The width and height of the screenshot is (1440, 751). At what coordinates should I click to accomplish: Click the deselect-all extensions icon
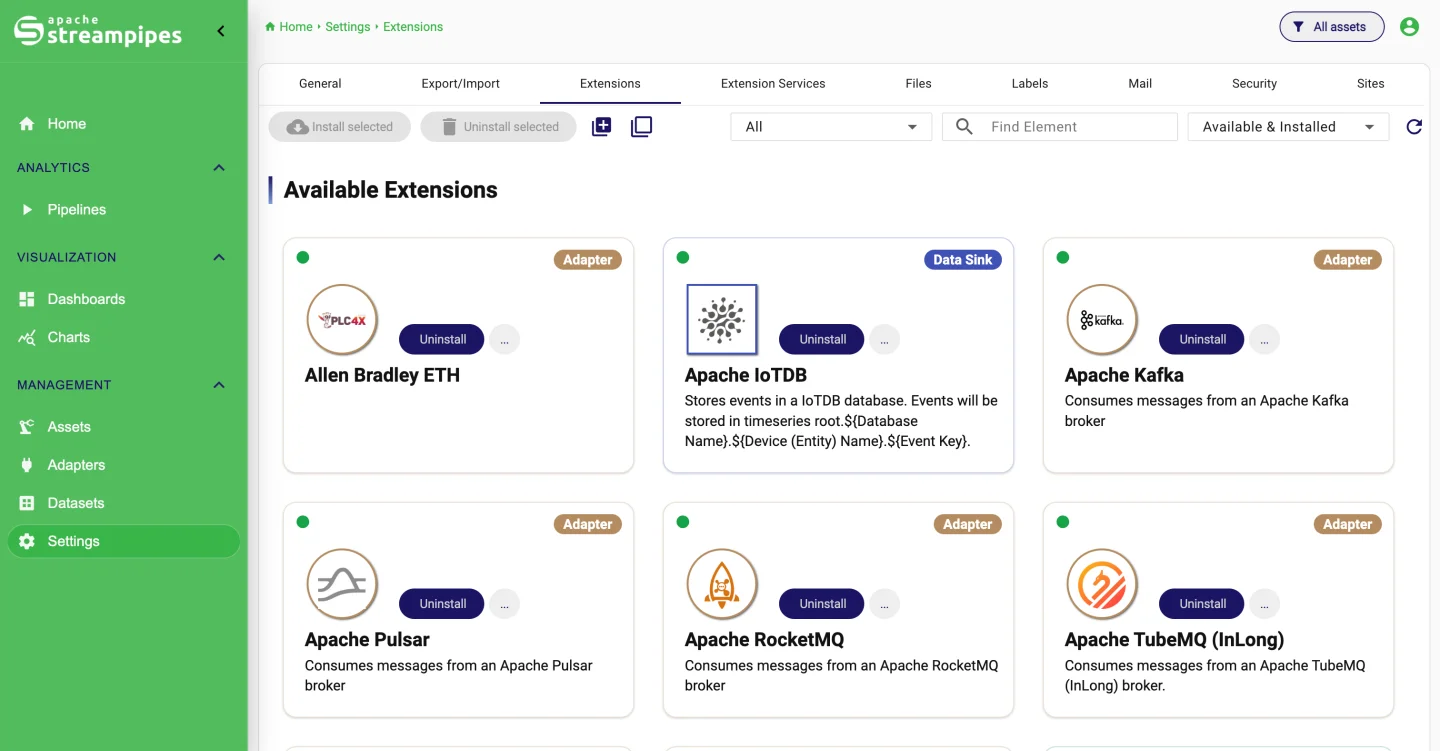click(x=641, y=127)
